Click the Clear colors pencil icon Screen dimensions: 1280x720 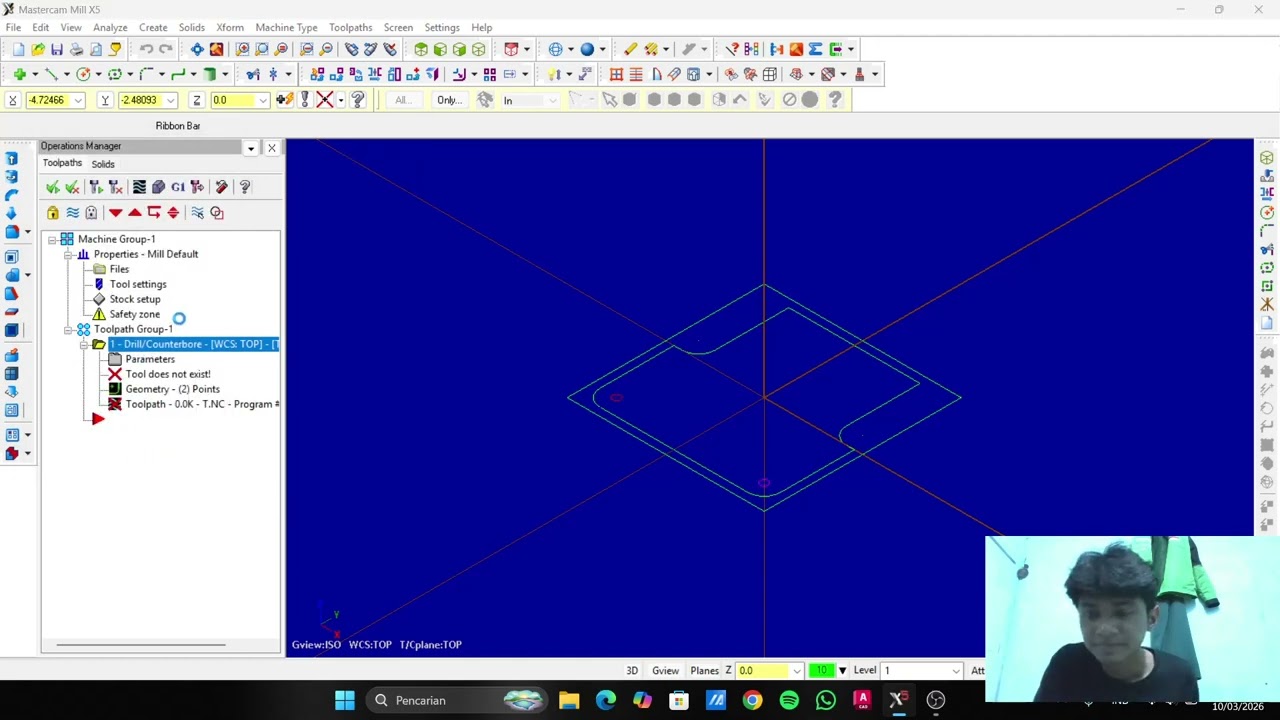point(630,49)
